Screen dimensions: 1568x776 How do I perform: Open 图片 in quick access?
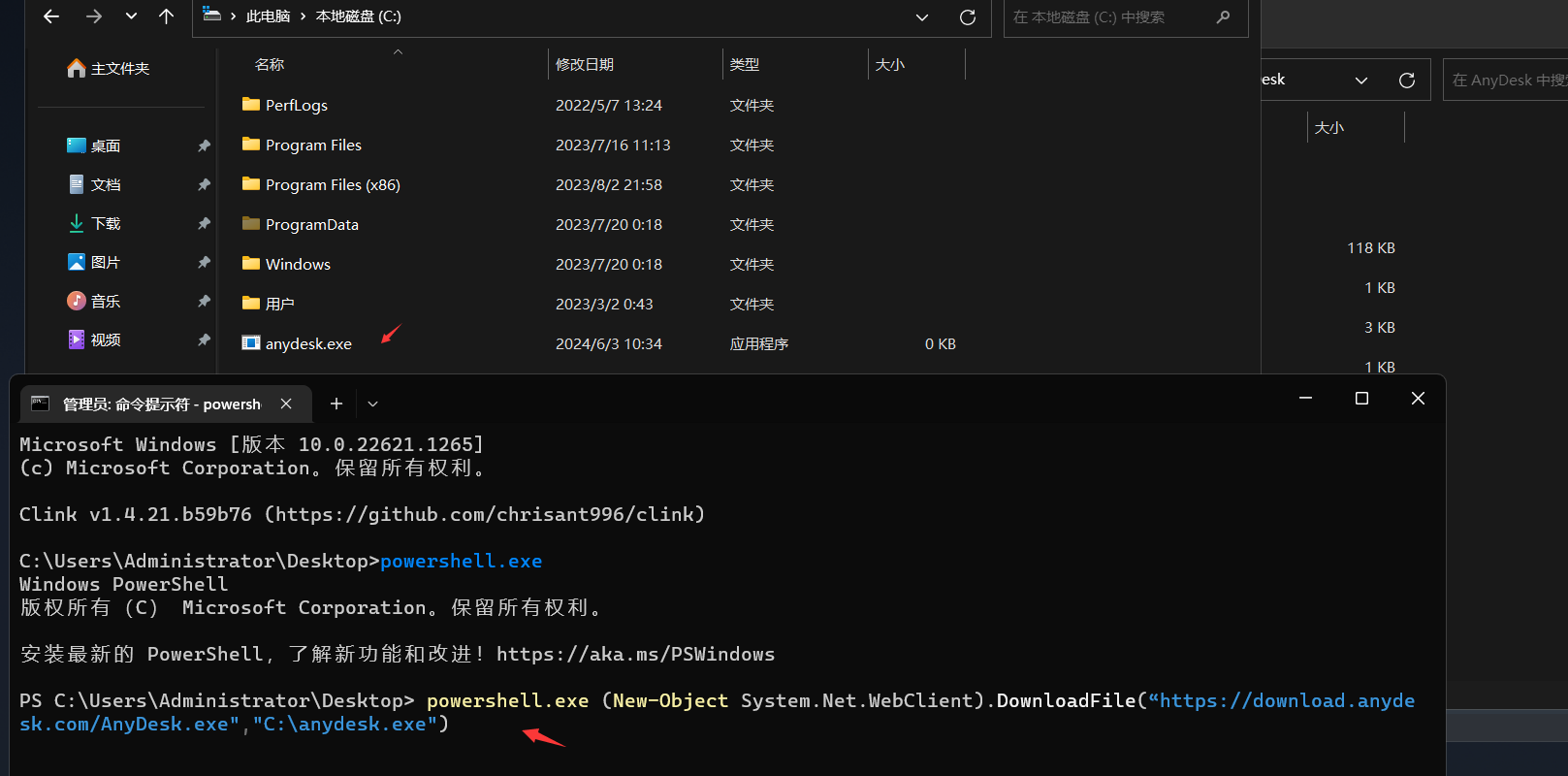(94, 262)
